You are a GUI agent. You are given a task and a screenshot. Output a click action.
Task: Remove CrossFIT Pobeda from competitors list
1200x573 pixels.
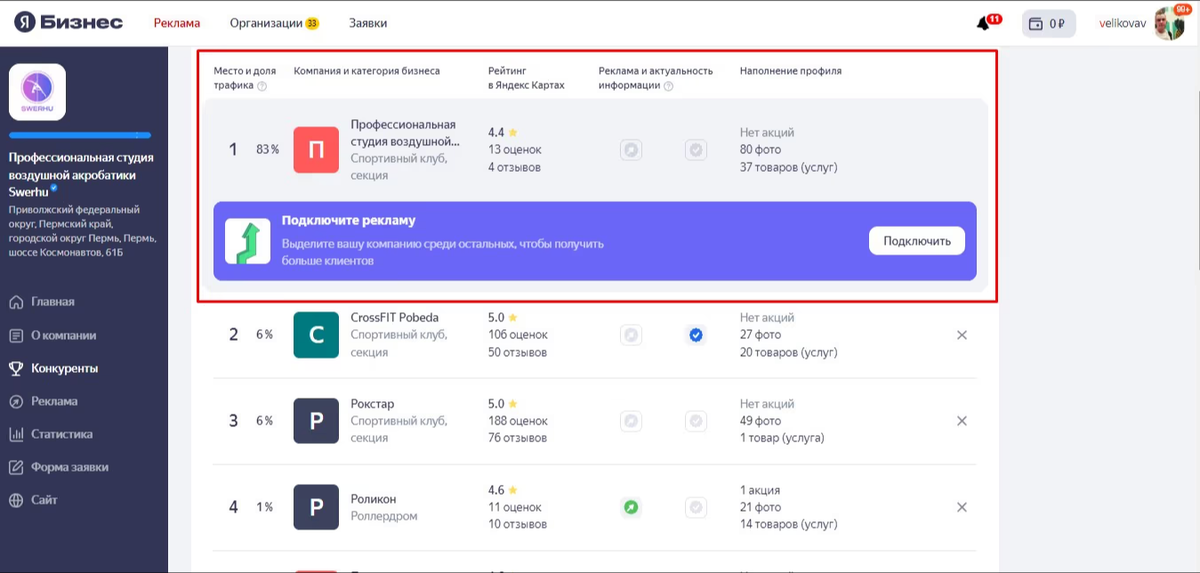tap(962, 335)
